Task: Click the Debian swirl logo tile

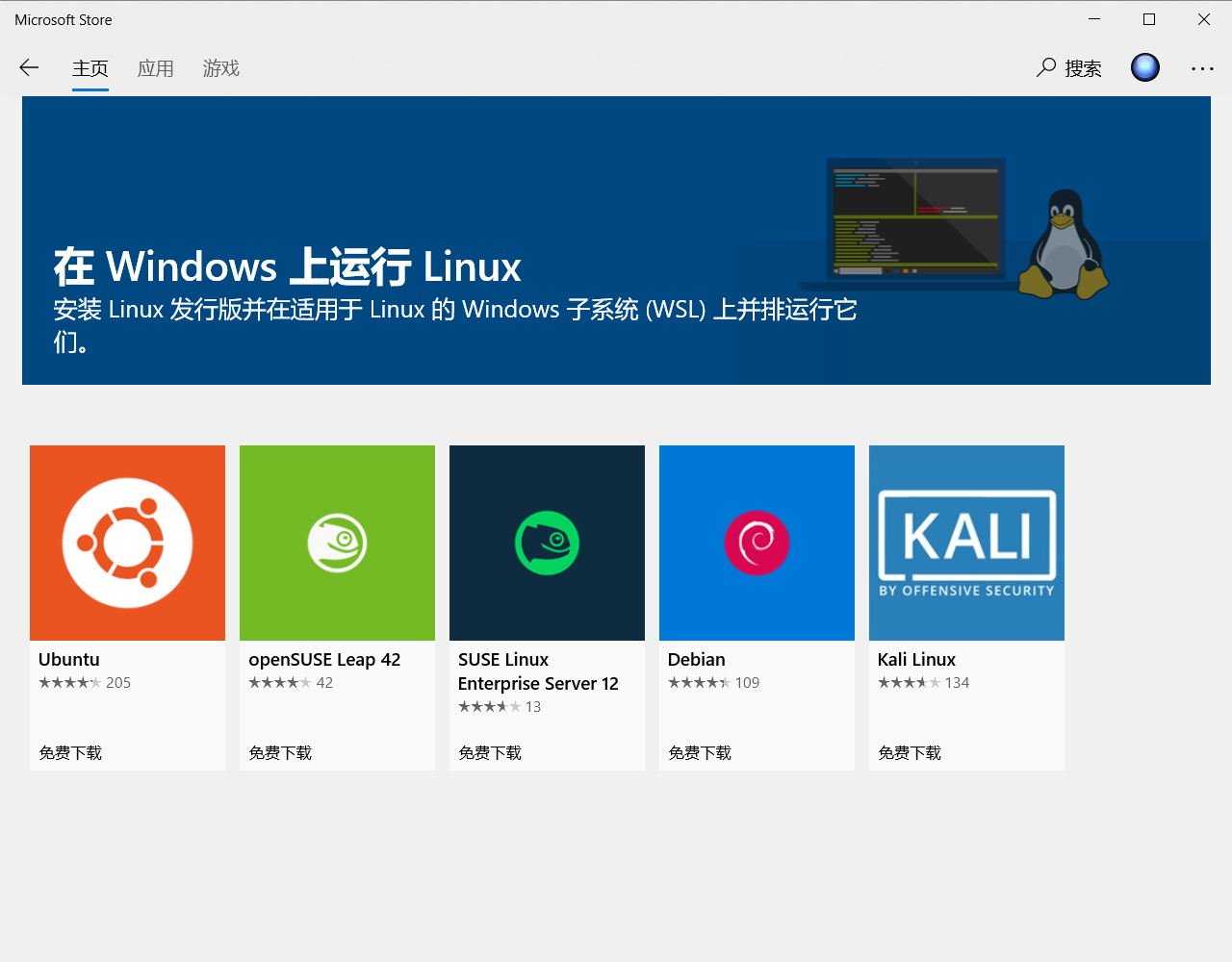Action: point(757,543)
